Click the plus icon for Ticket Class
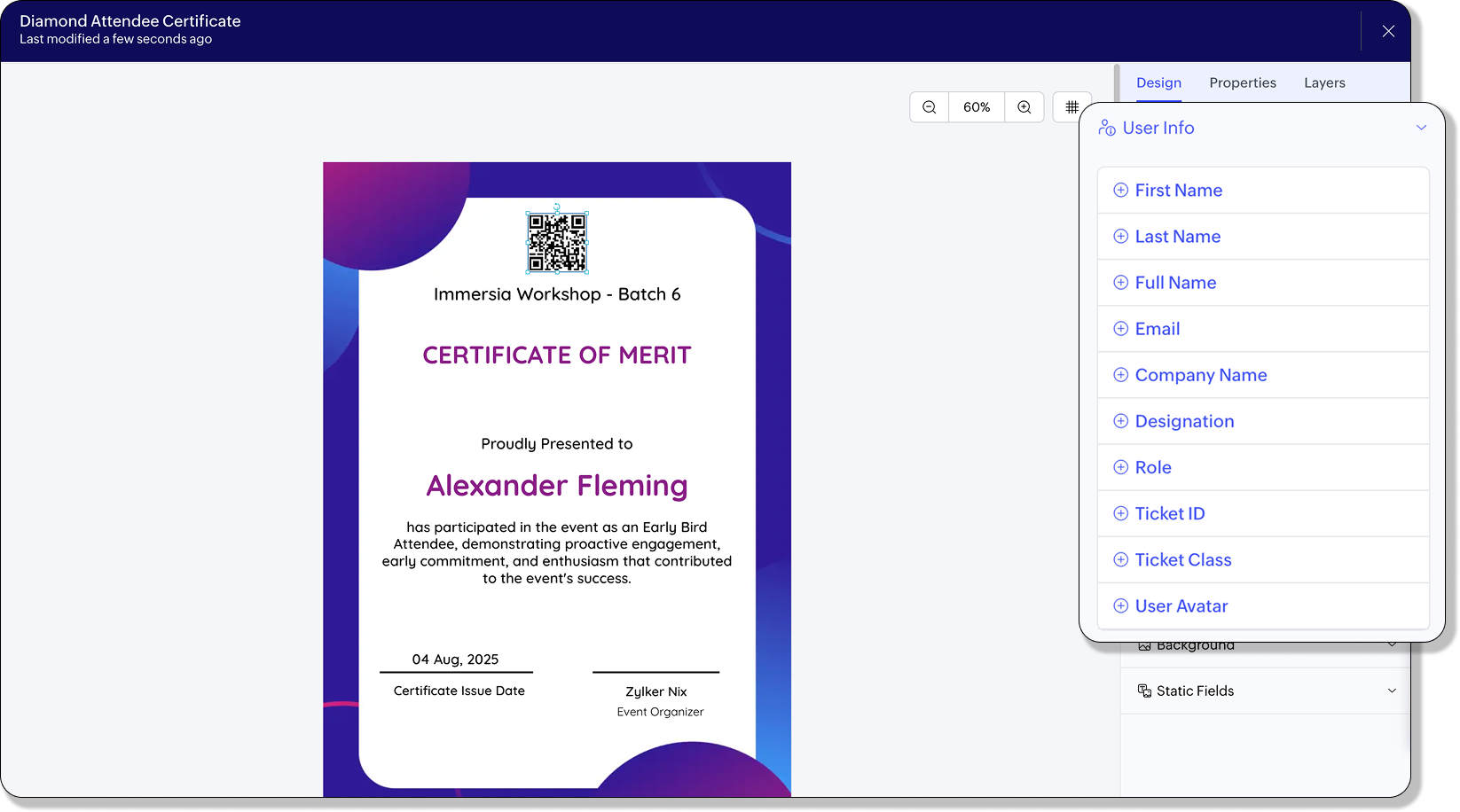This screenshot has height=812, width=1460. (x=1121, y=559)
